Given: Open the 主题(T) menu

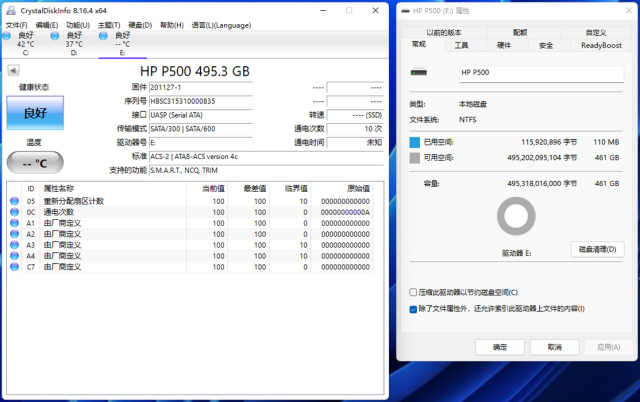Looking at the screenshot, I should tap(109, 25).
